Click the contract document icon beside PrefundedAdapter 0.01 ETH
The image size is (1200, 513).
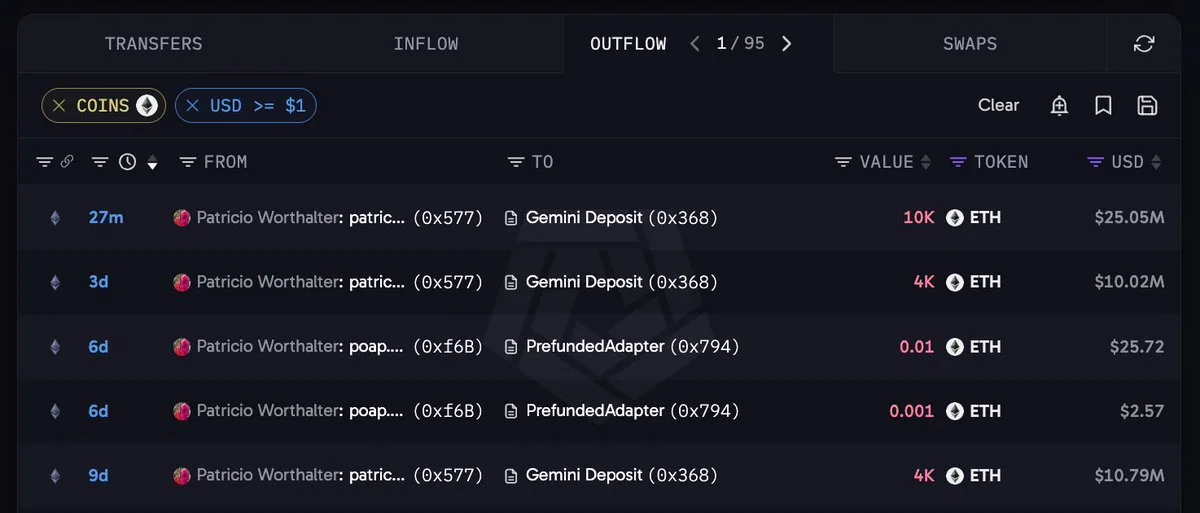coord(511,347)
